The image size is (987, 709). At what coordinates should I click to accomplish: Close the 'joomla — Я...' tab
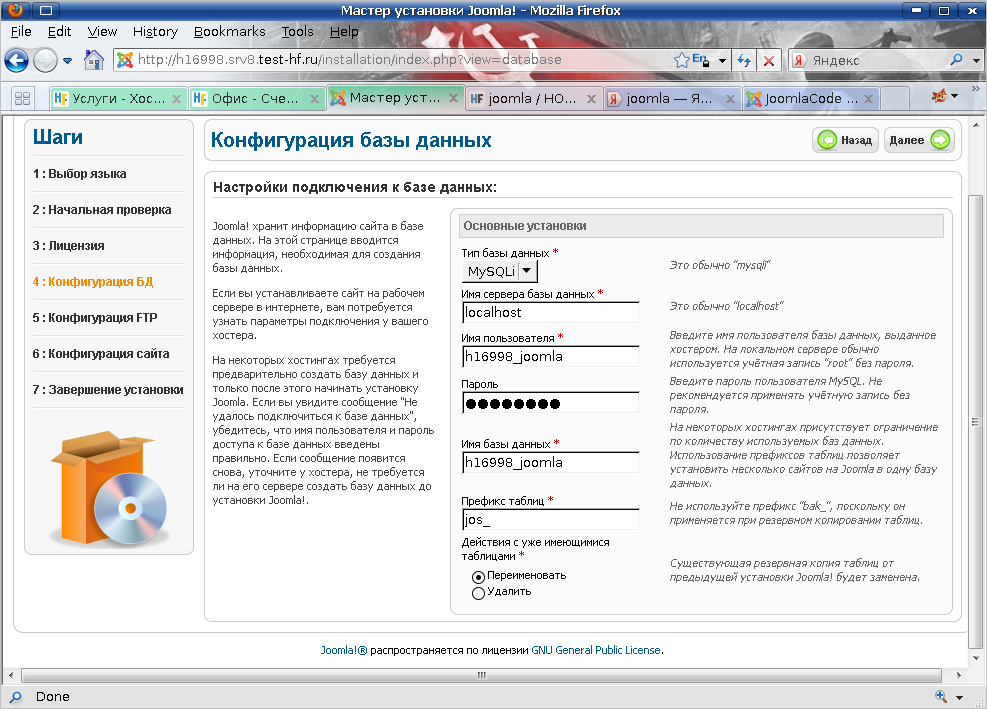[x=730, y=99]
